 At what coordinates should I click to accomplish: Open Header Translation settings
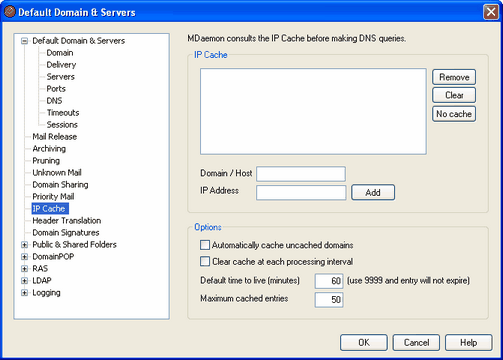(x=67, y=221)
